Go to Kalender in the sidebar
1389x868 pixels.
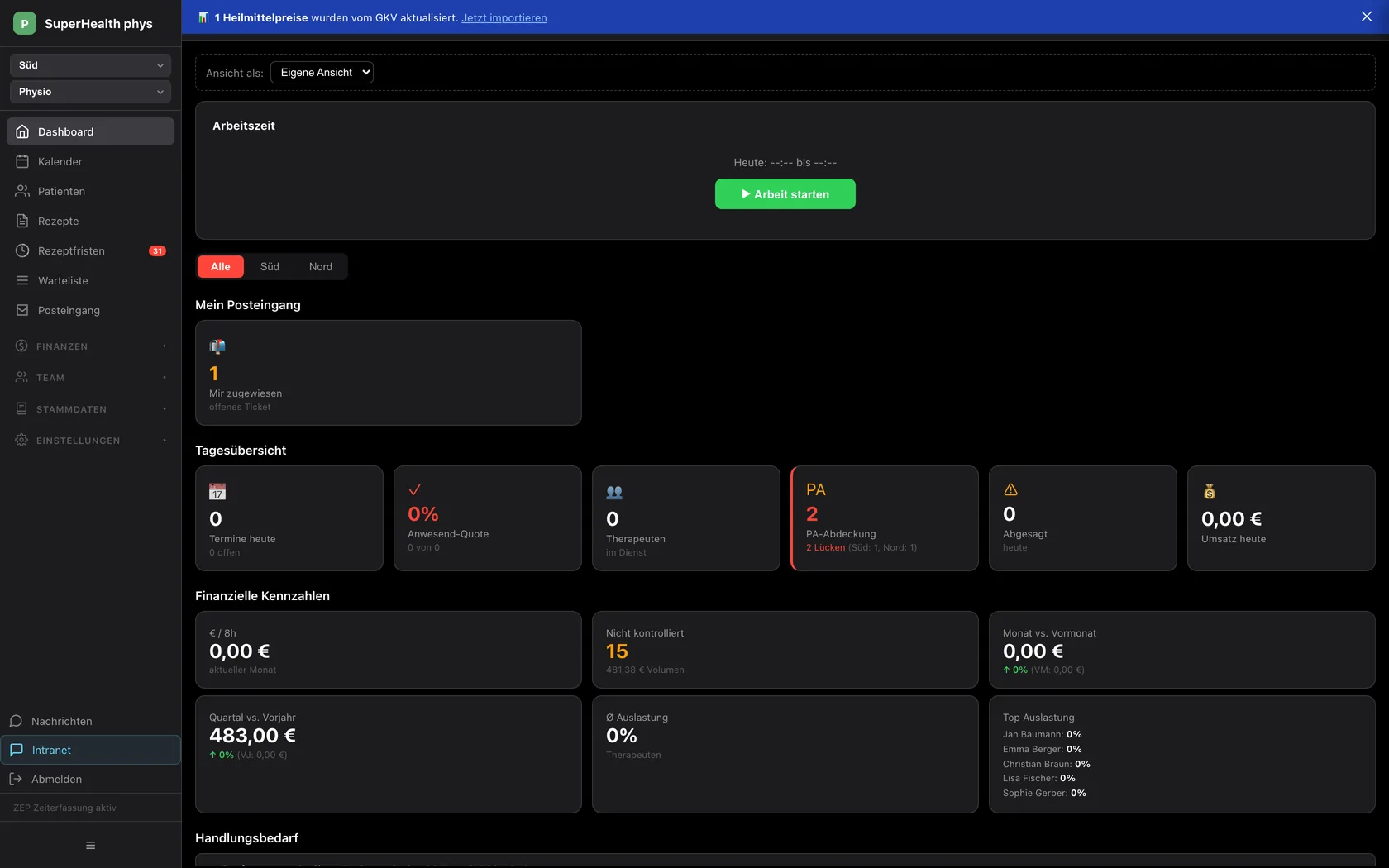(x=90, y=161)
